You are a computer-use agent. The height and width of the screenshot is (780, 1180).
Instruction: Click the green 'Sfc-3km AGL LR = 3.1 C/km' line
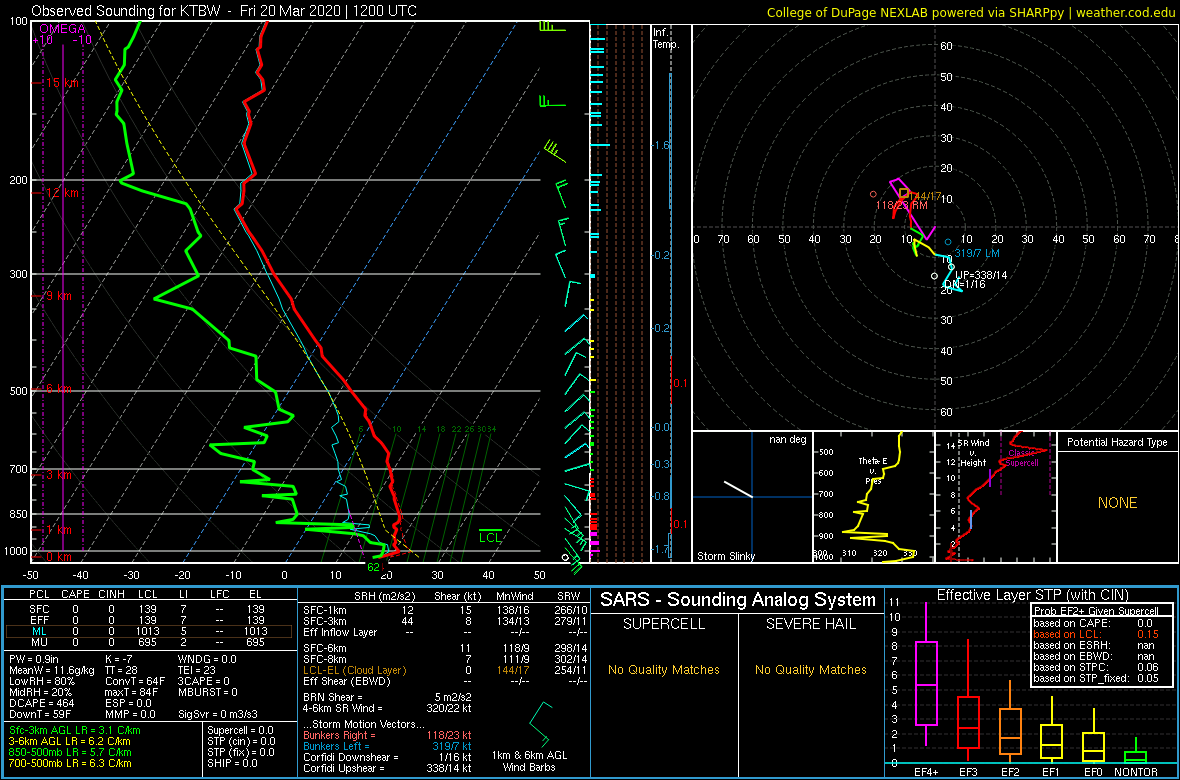pyautogui.click(x=74, y=730)
